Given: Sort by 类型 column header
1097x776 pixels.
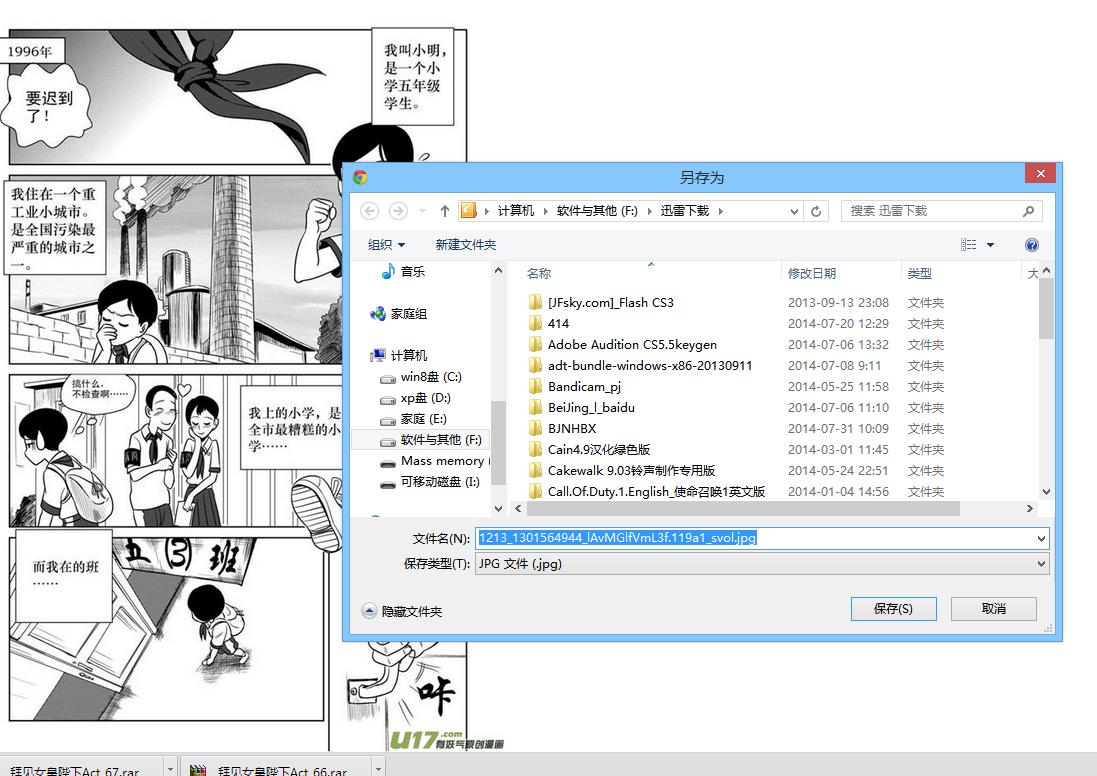Looking at the screenshot, I should [919, 274].
